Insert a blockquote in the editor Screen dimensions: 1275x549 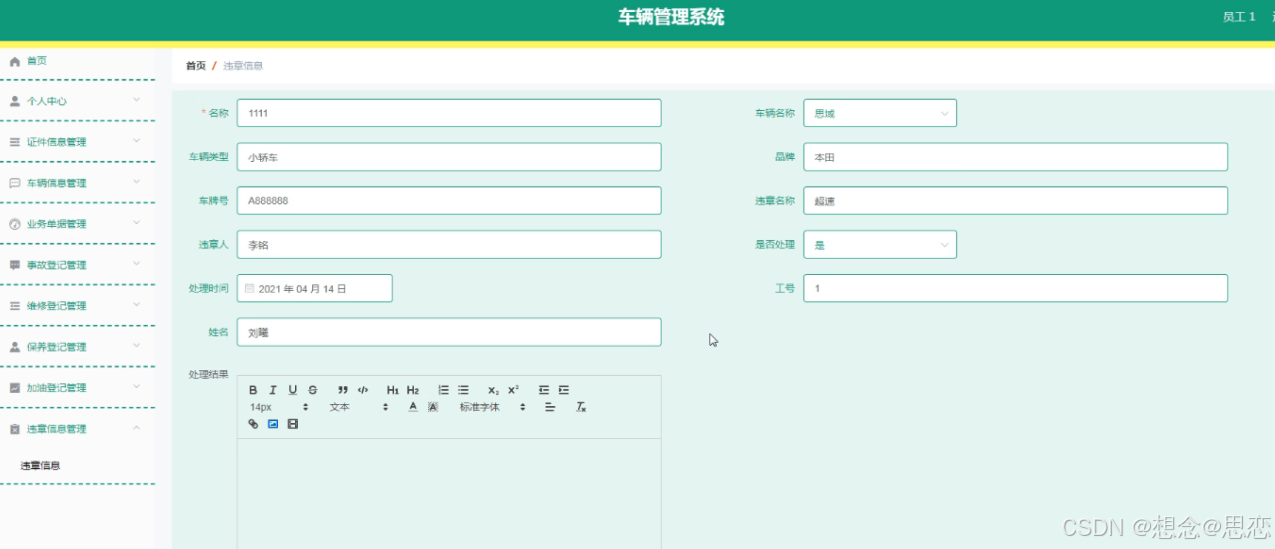click(343, 390)
